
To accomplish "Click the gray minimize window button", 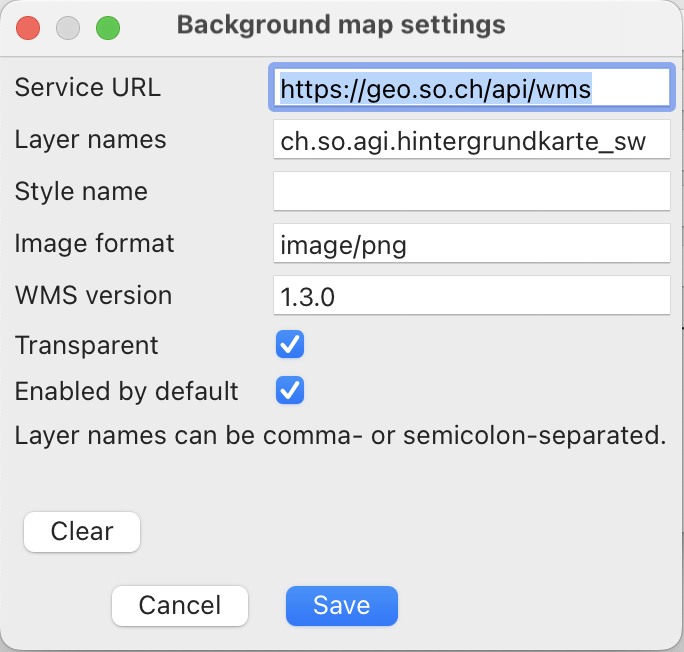I will coord(67,27).
